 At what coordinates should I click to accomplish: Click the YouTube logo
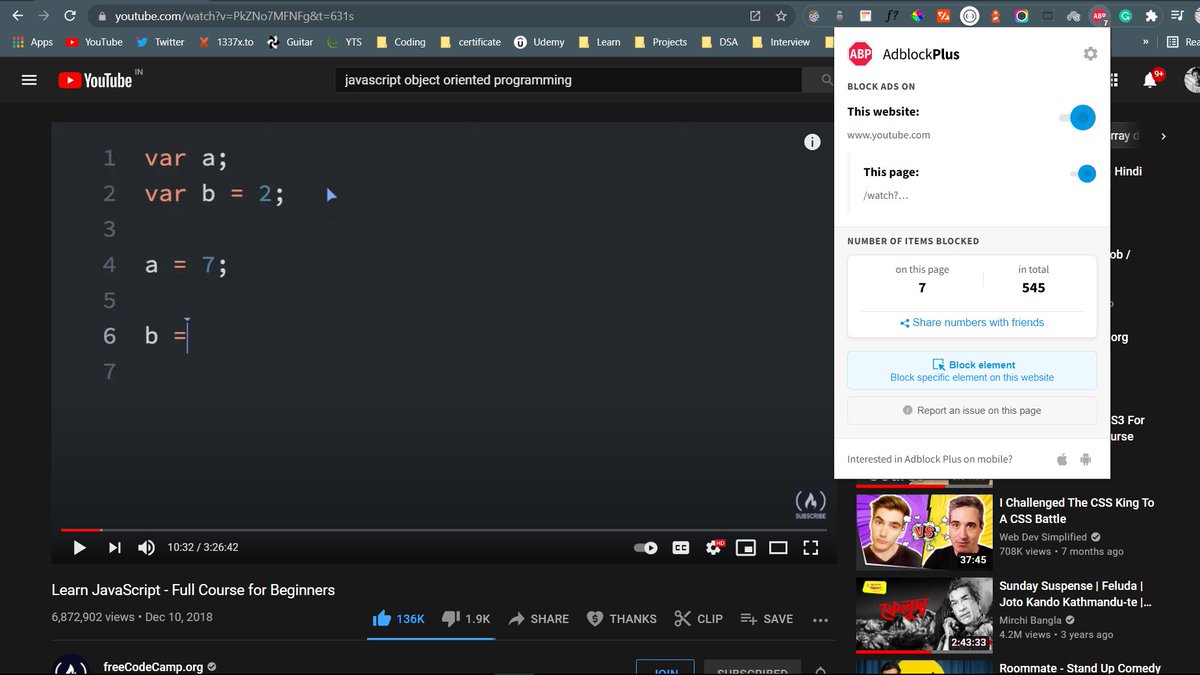tap(95, 80)
